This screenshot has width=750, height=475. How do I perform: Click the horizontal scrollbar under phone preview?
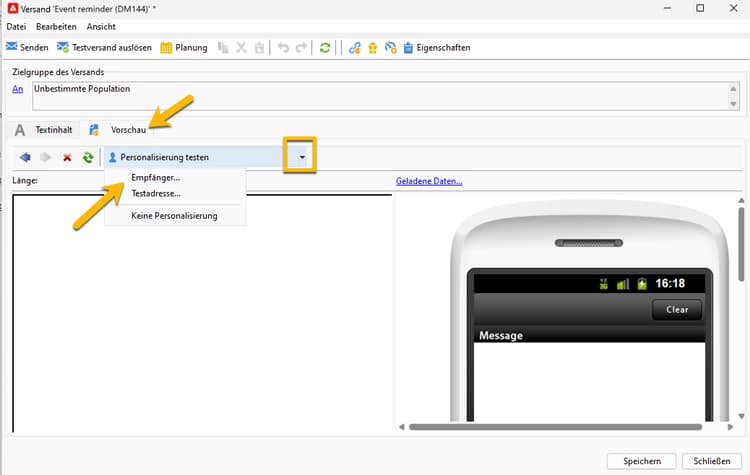tap(555, 427)
